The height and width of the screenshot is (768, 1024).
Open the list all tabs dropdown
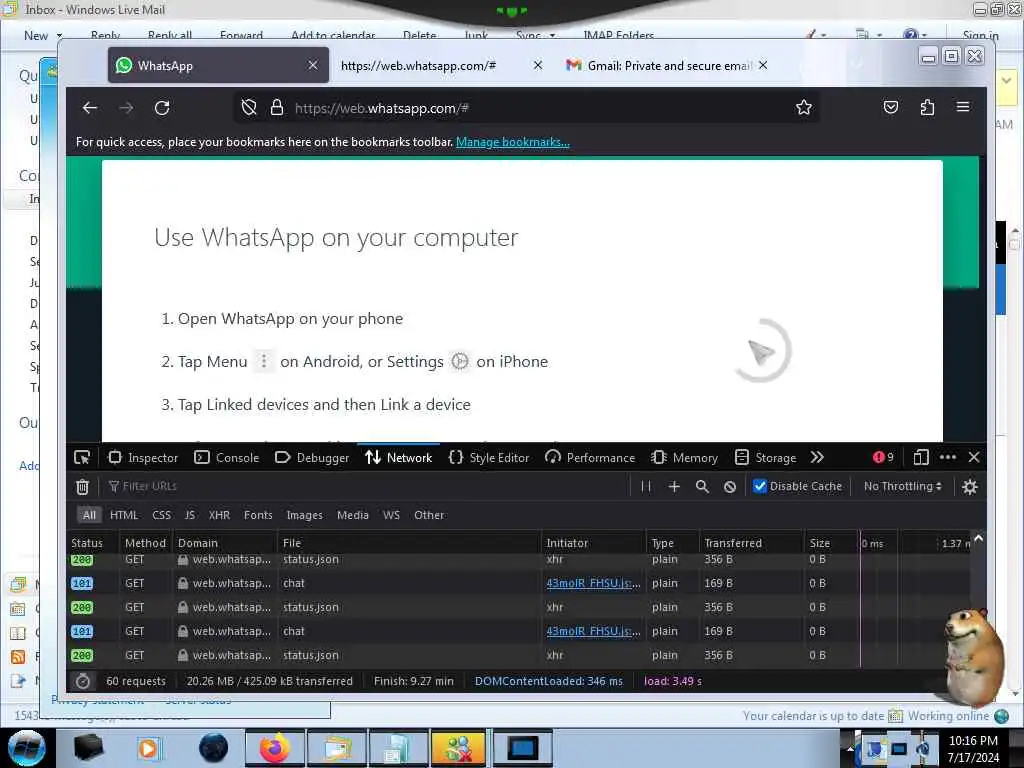coord(857,64)
